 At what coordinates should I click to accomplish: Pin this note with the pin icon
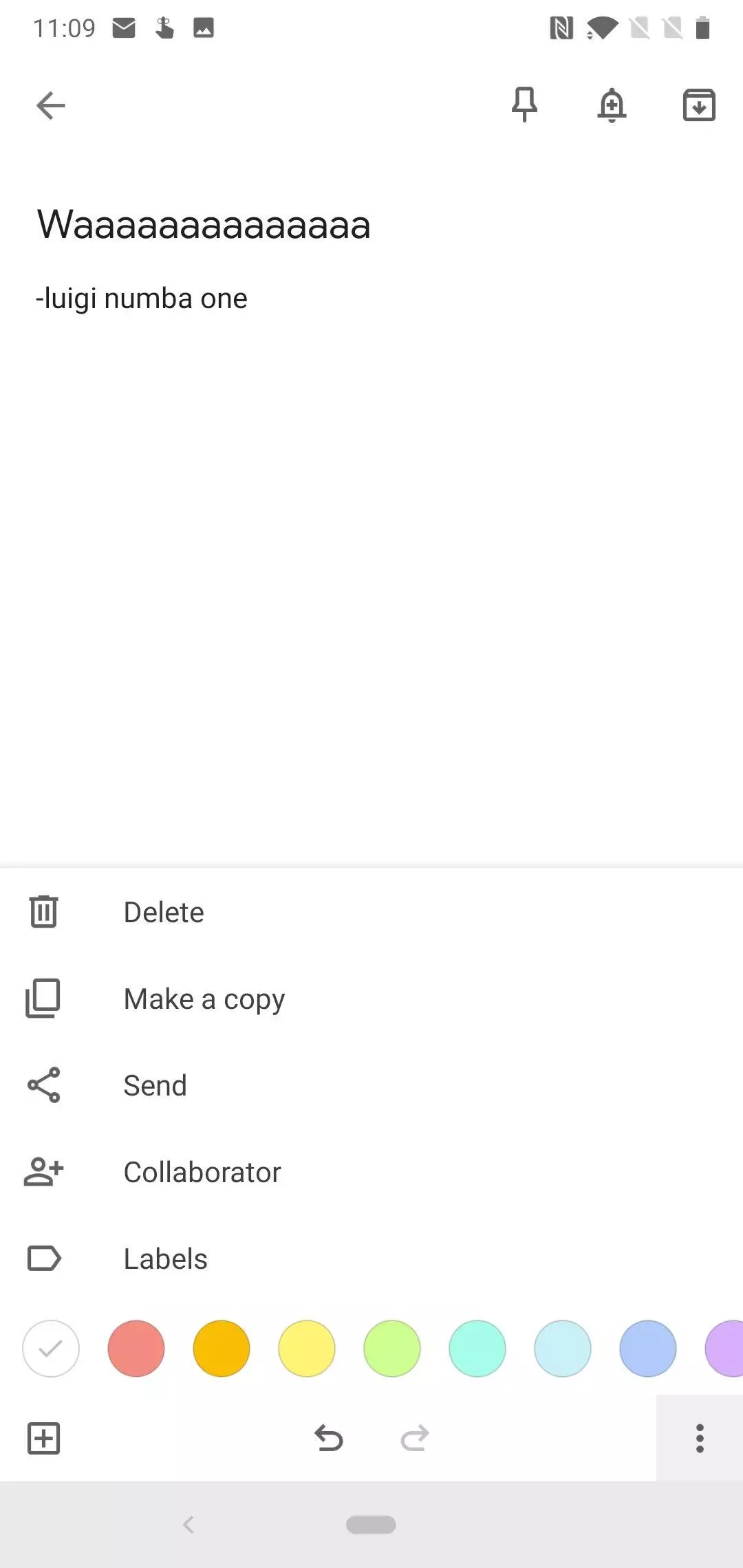coord(524,105)
